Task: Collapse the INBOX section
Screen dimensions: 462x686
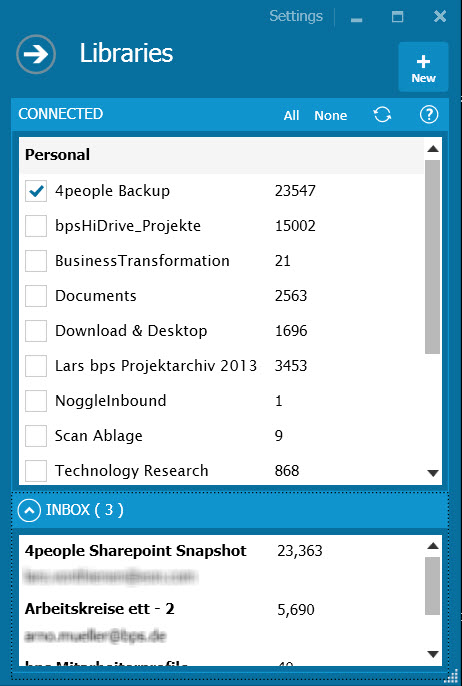Action: coord(29,510)
